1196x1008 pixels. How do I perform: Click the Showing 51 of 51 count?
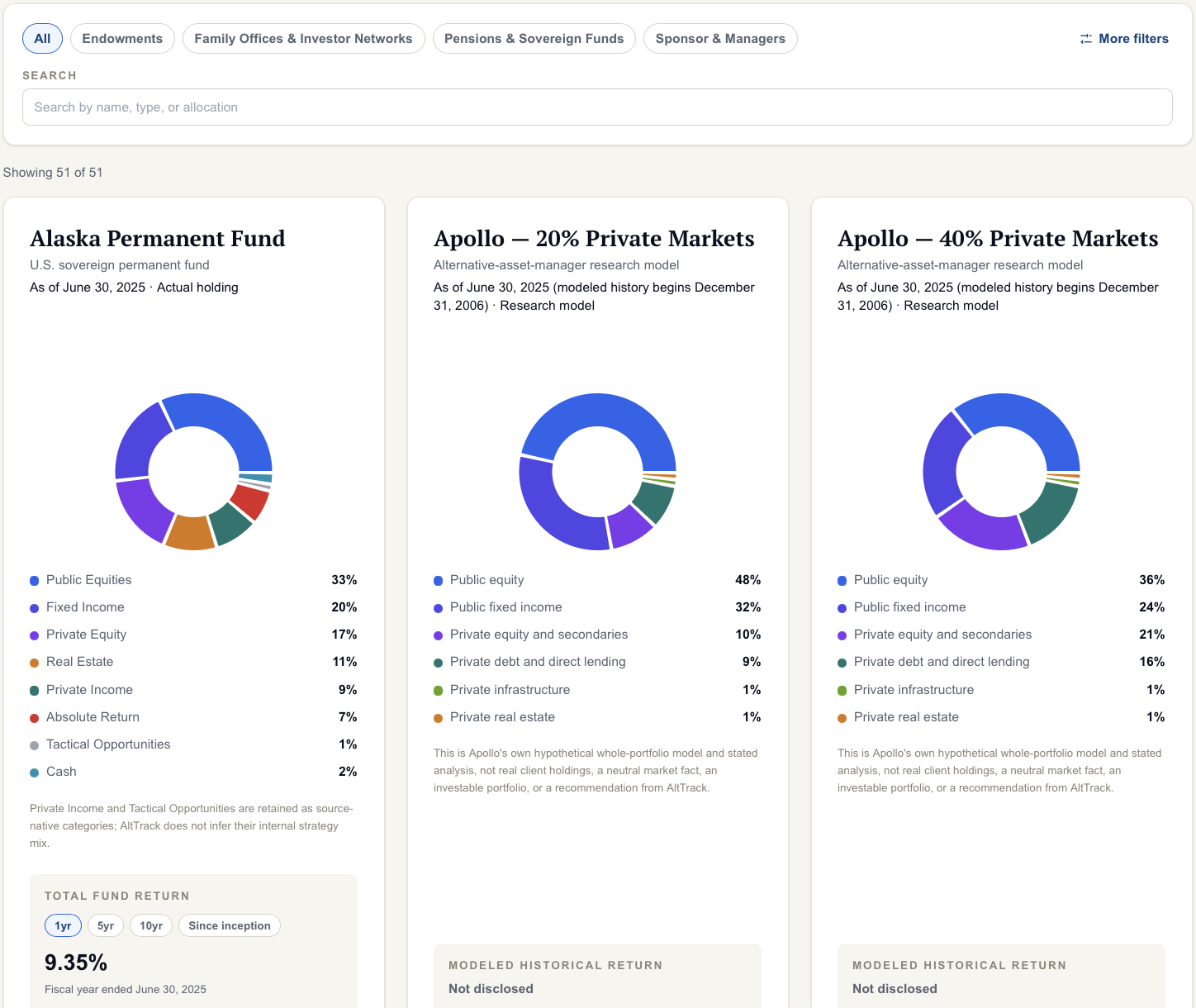[53, 173]
